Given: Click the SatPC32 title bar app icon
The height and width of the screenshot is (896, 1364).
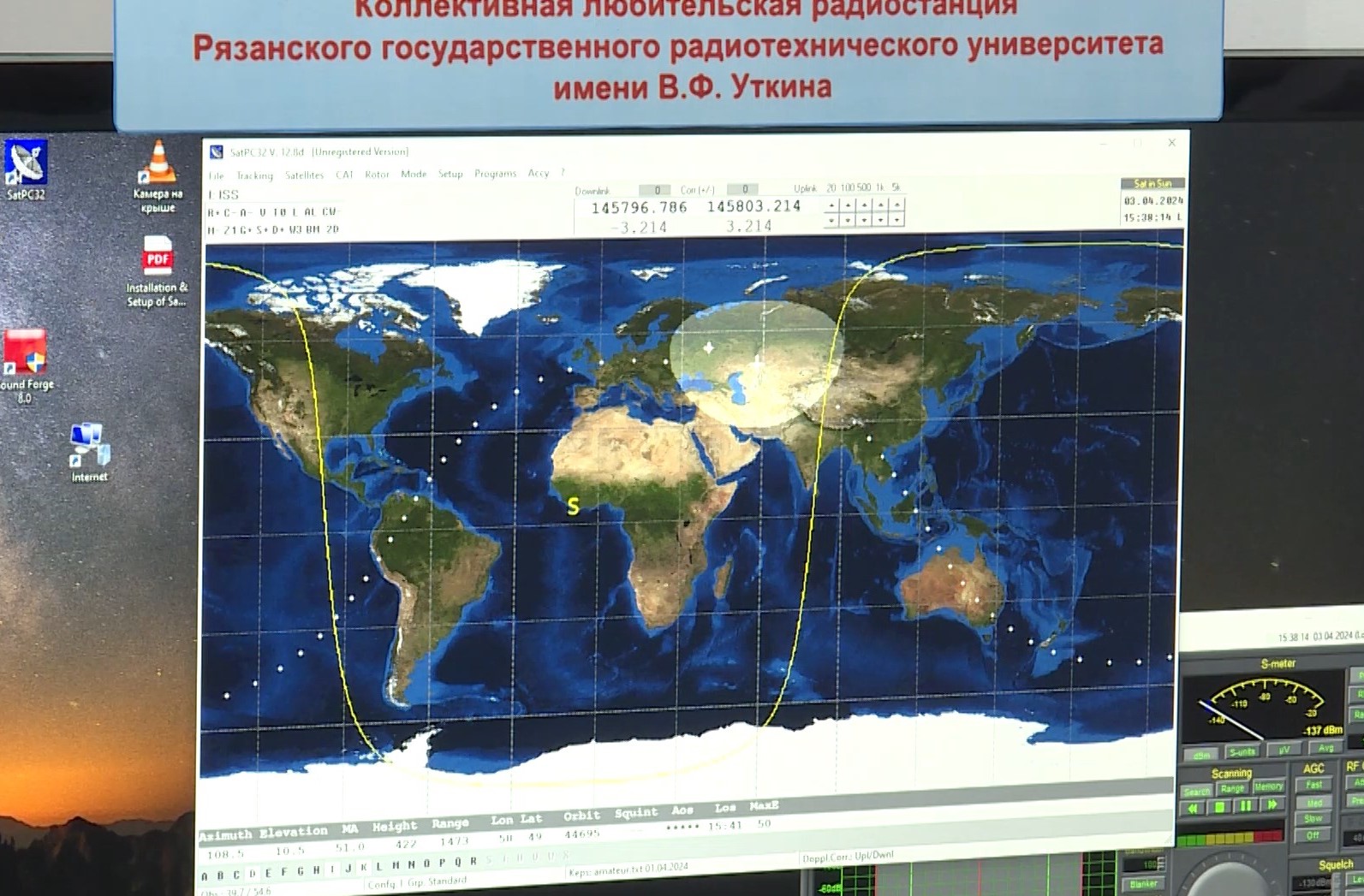Looking at the screenshot, I should (217, 152).
